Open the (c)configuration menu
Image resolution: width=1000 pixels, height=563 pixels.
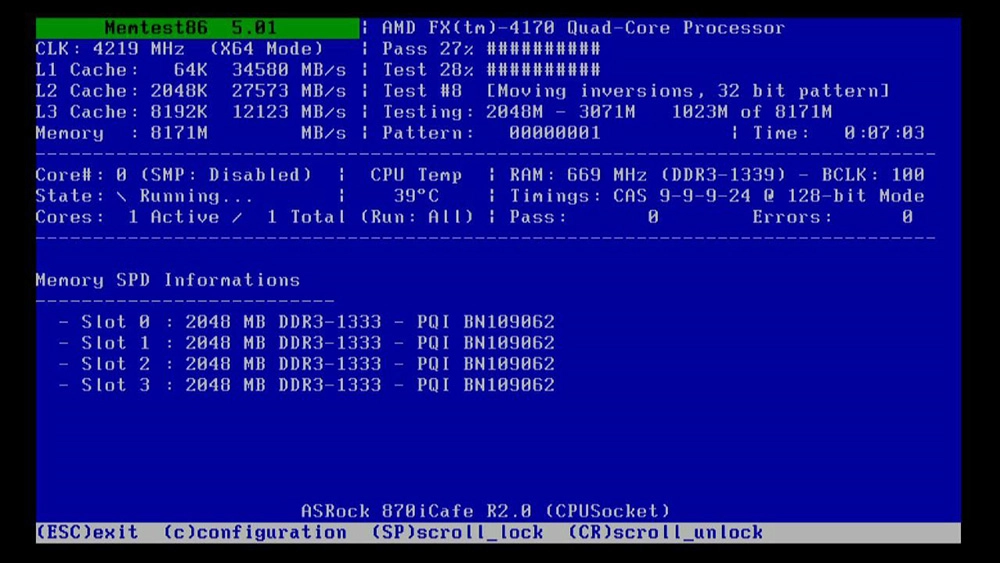[255, 533]
